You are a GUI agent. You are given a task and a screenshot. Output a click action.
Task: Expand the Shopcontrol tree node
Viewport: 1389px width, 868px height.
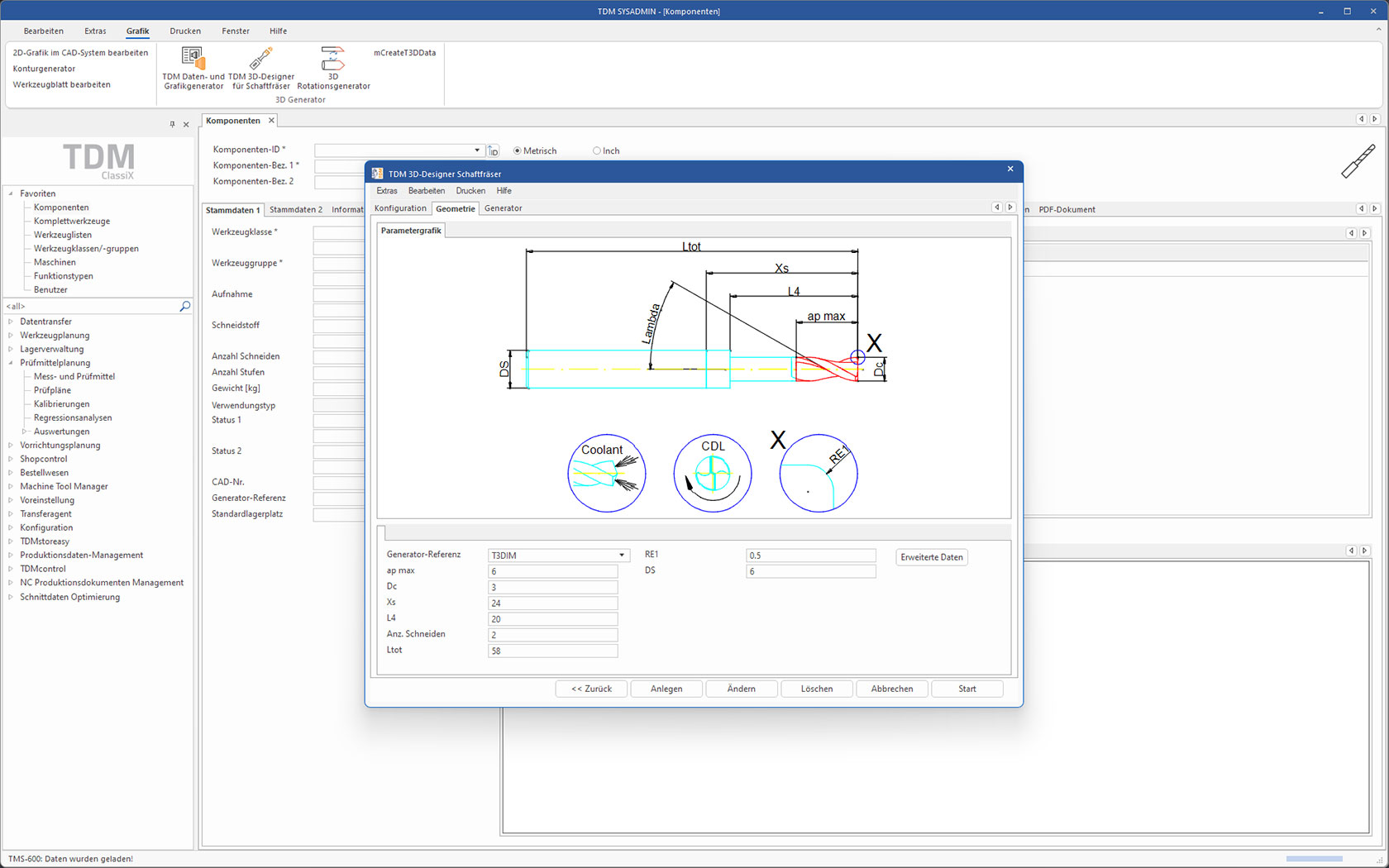tap(11, 459)
